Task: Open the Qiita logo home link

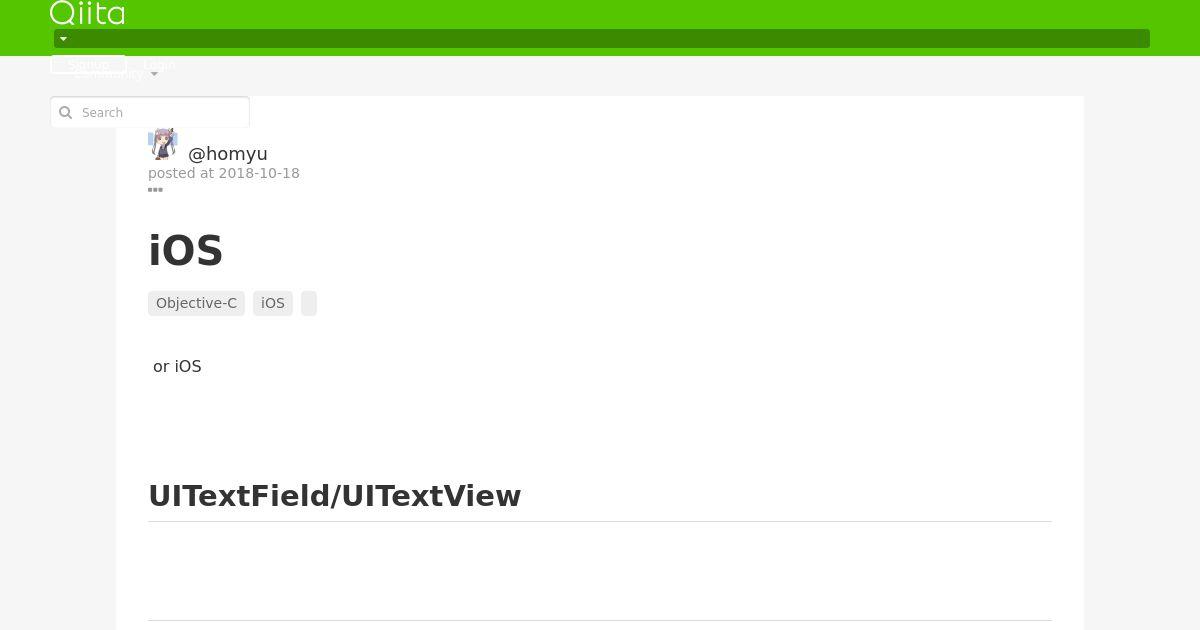Action: click(87, 13)
